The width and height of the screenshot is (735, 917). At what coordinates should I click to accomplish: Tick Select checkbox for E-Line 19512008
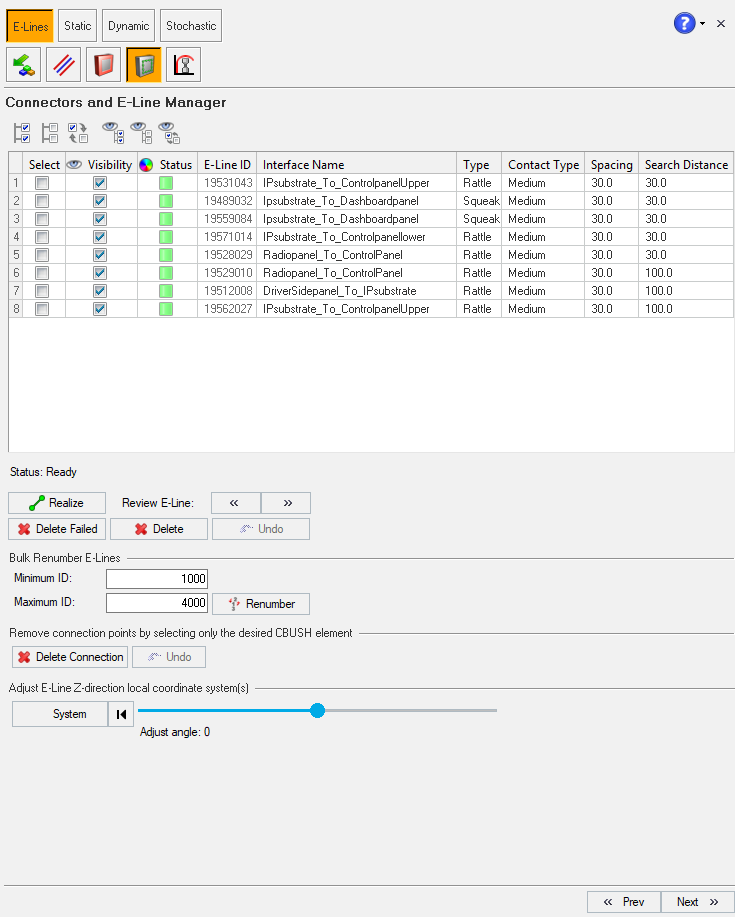(x=42, y=291)
